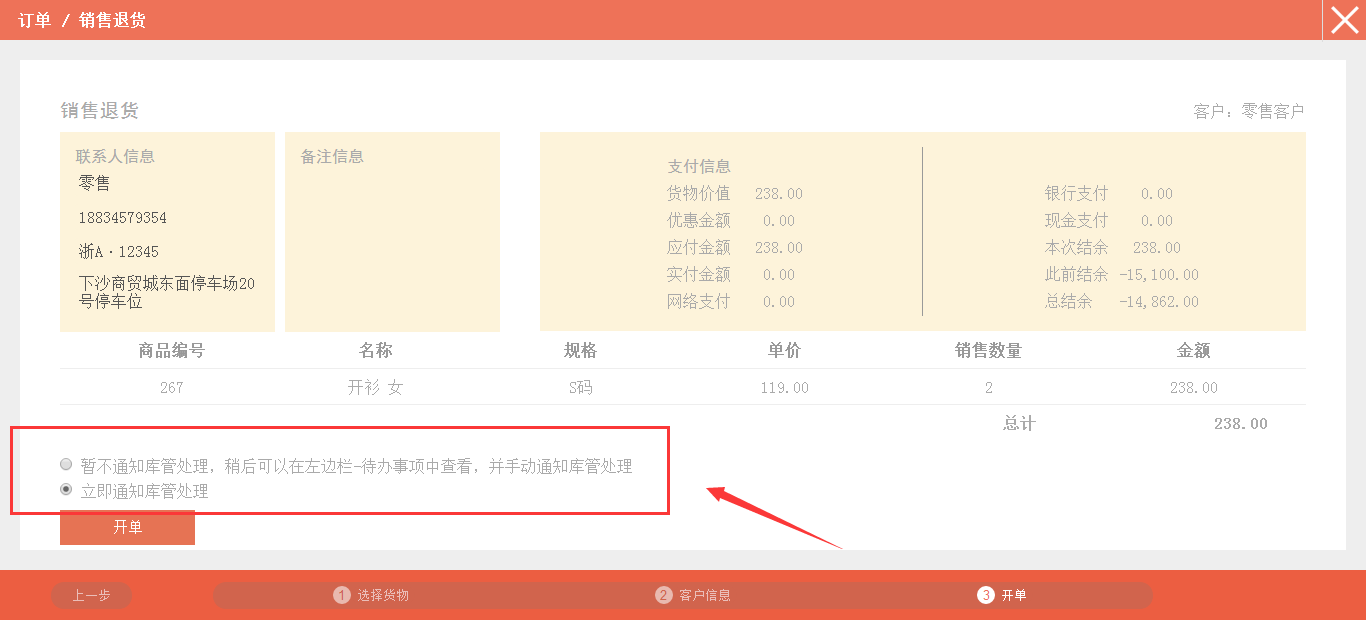
Task: Click the step 1 '选择货物' indicator
Action: tap(371, 595)
